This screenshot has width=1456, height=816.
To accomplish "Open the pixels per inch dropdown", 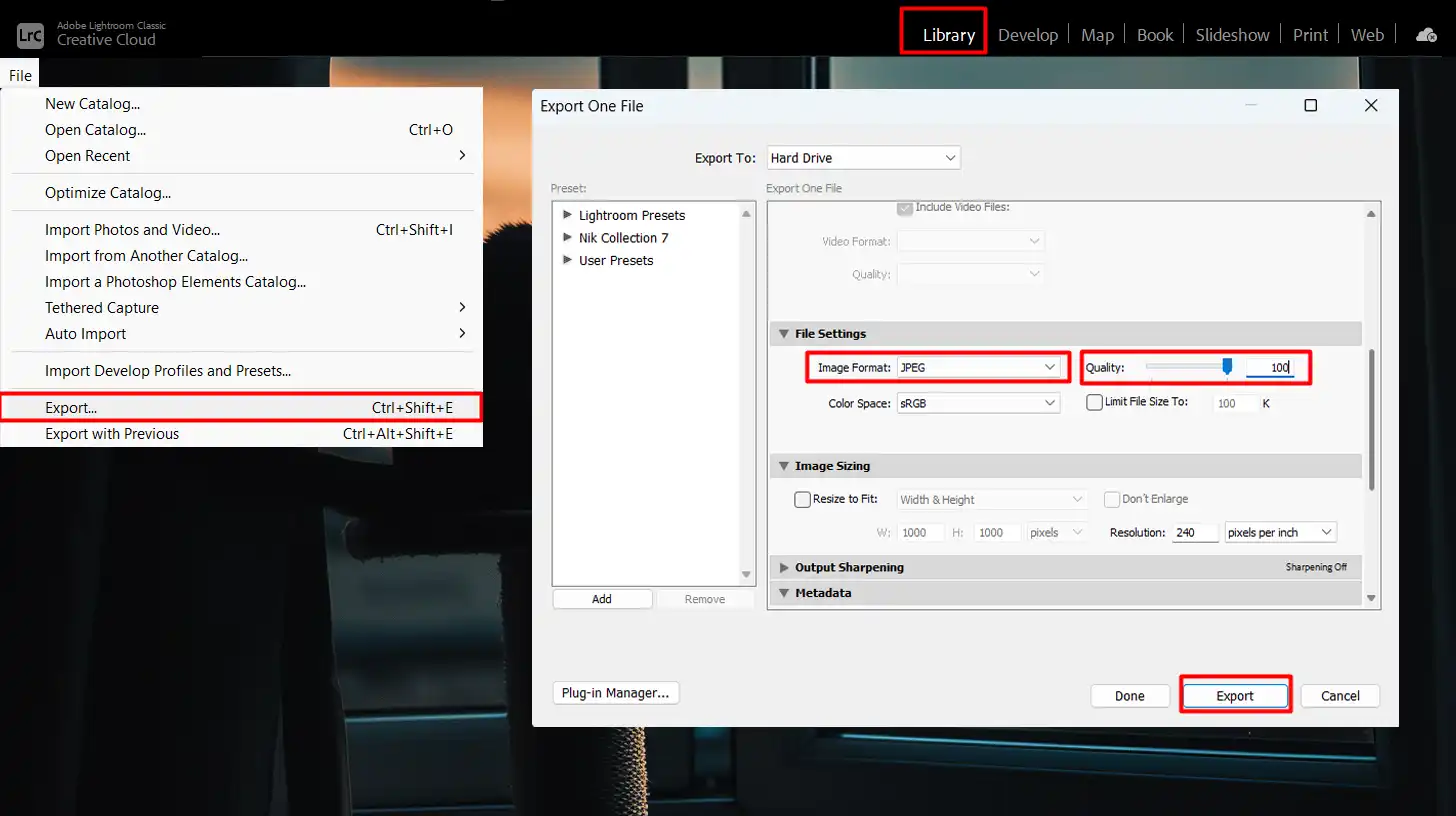I will pyautogui.click(x=1280, y=533).
